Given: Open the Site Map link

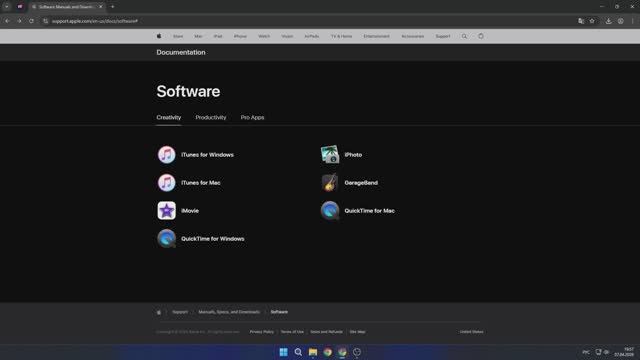Looking at the screenshot, I should (x=358, y=332).
